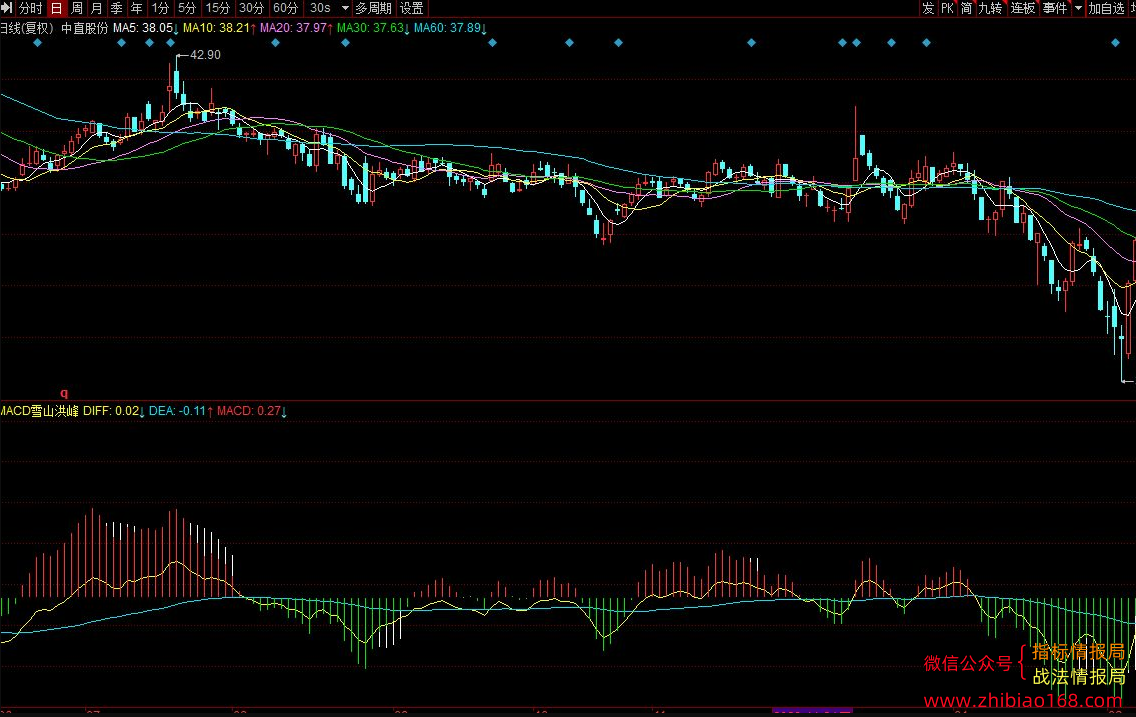Click the skip-to-end arrow icon
Image resolution: width=1136 pixels, height=717 pixels.
(x=7, y=8)
